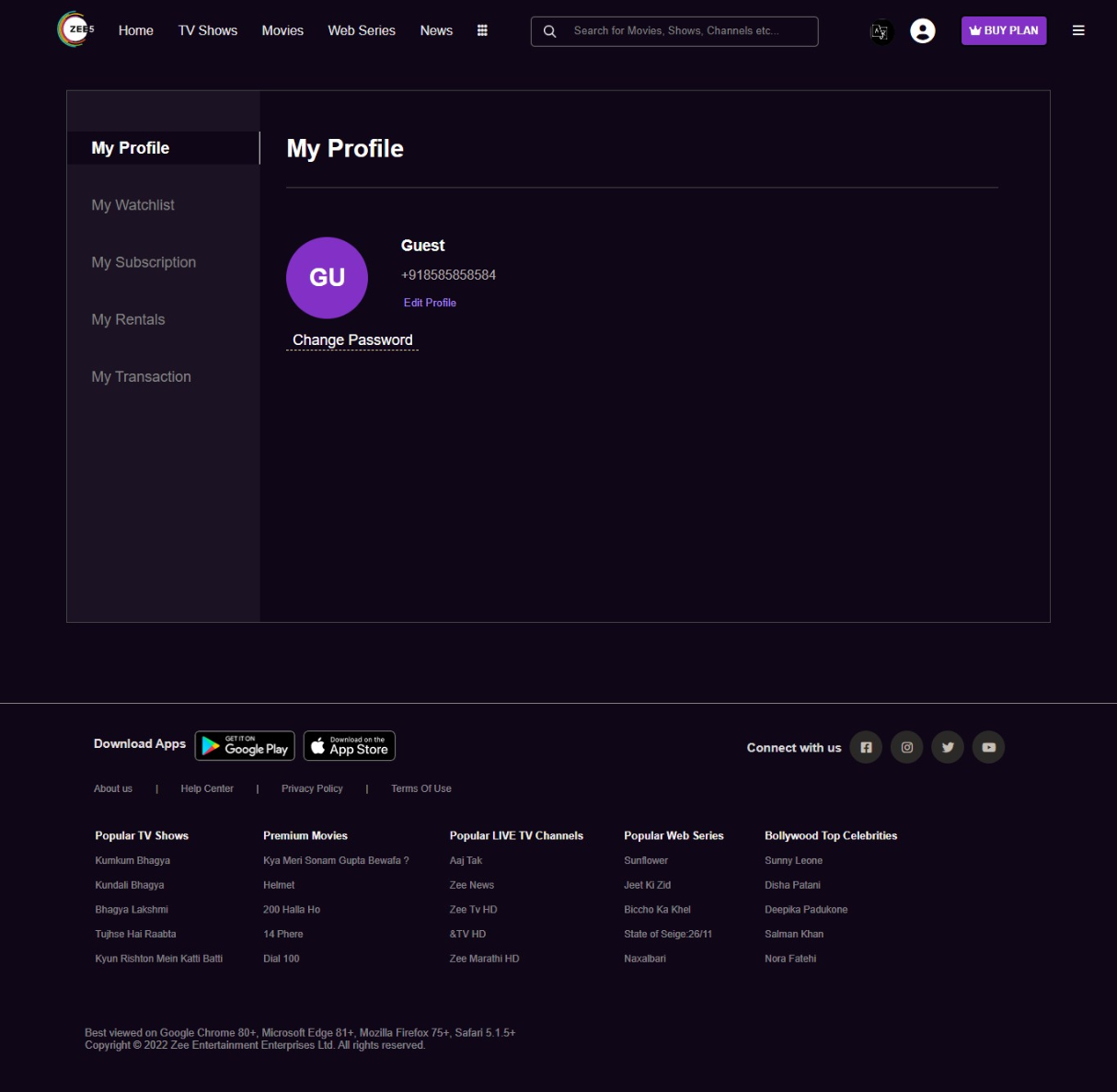This screenshot has width=1117, height=1092.
Task: Open Sunny Leone celebrity page
Action: click(x=794, y=860)
